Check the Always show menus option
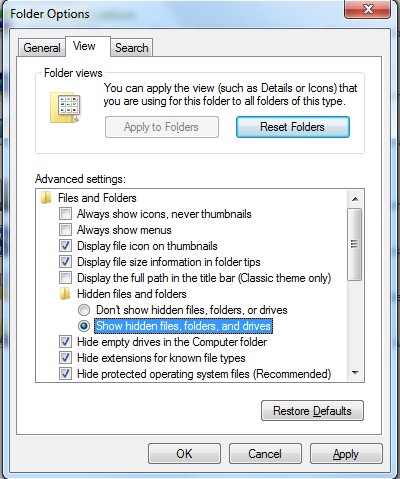Viewport: 400px width, 479px height. click(65, 230)
